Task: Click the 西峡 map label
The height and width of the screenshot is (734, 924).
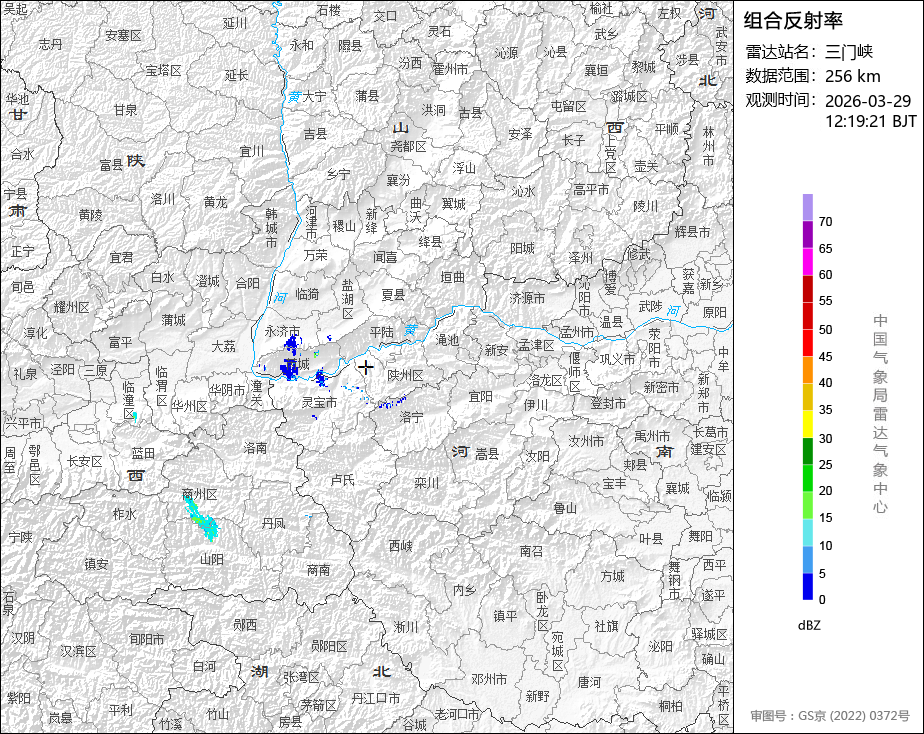Action: (x=401, y=545)
